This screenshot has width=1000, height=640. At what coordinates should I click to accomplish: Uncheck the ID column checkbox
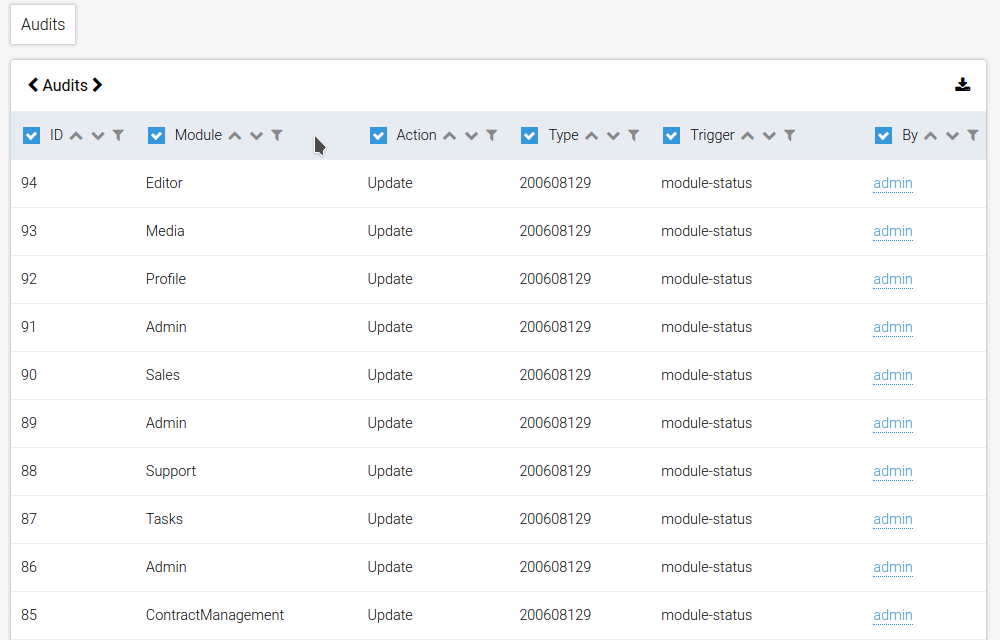[31, 134]
